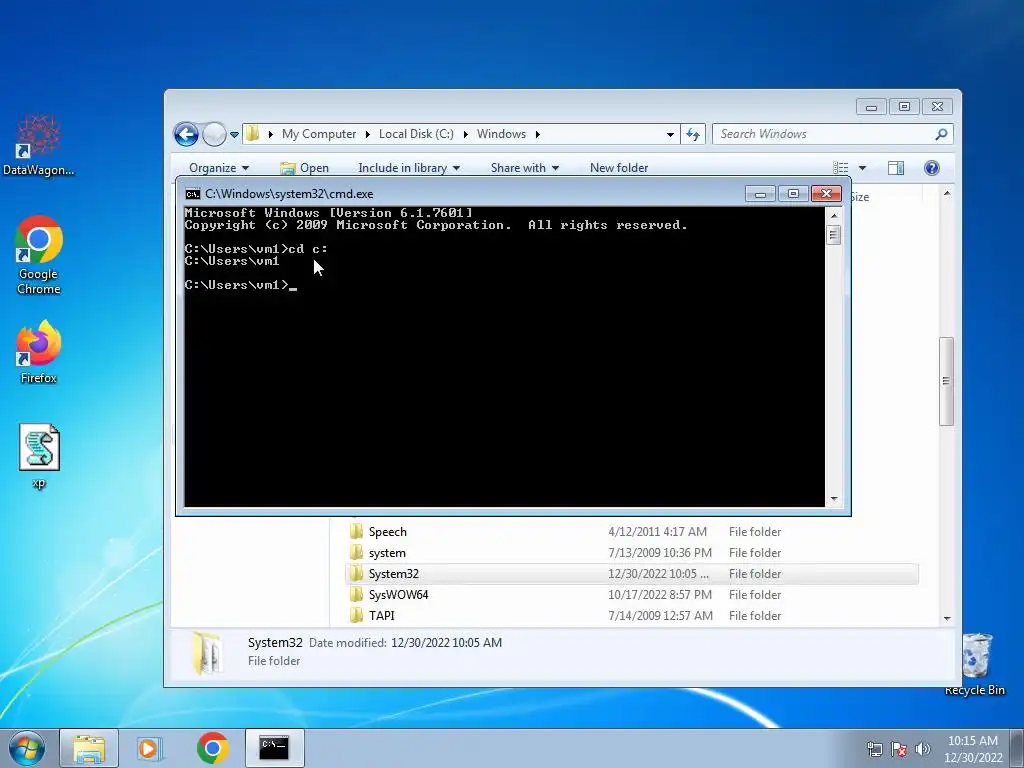The height and width of the screenshot is (768, 1024).
Task: Open Windows Explorer from the taskbar
Action: click(x=89, y=748)
